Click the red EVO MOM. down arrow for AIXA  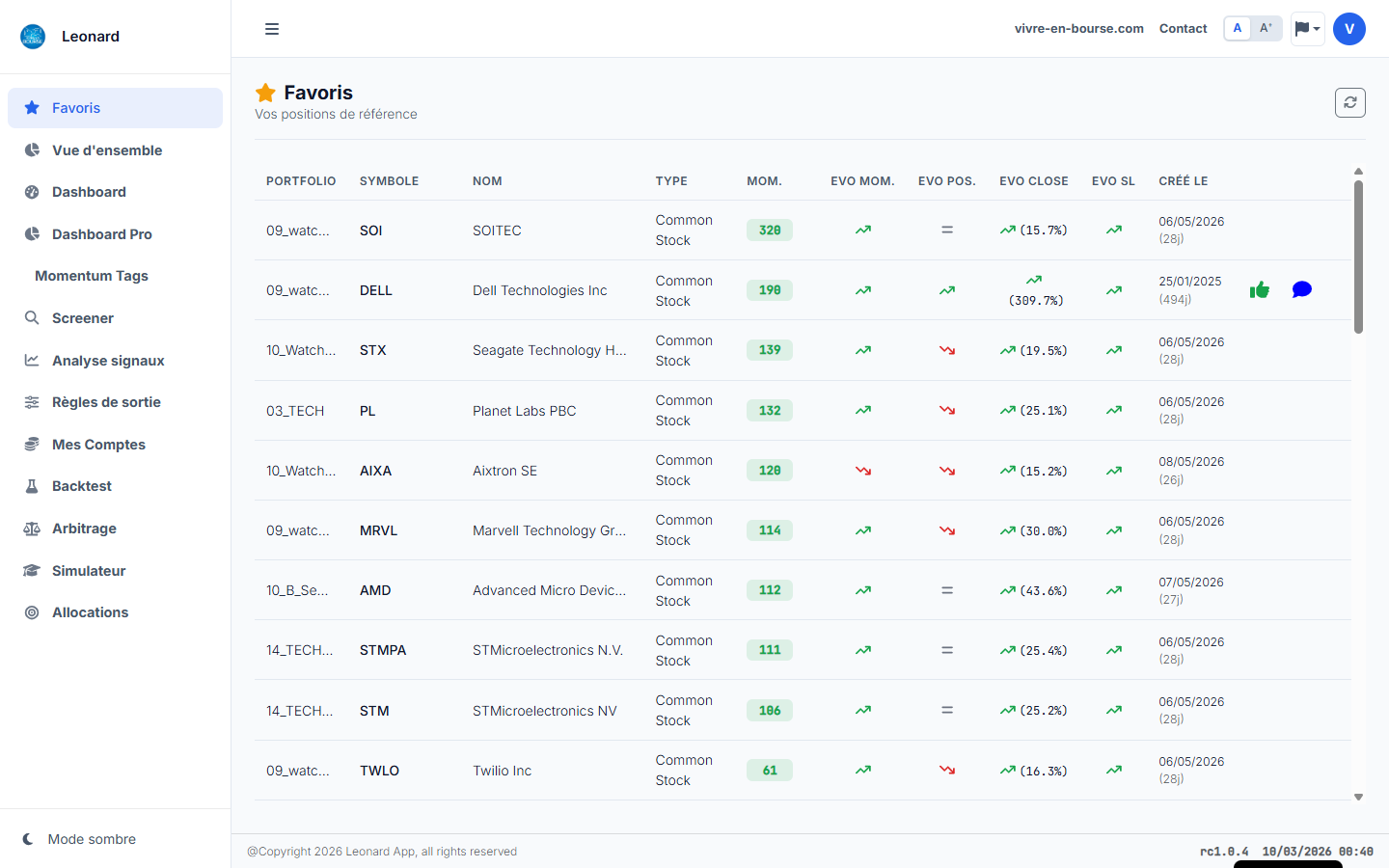[863, 471]
